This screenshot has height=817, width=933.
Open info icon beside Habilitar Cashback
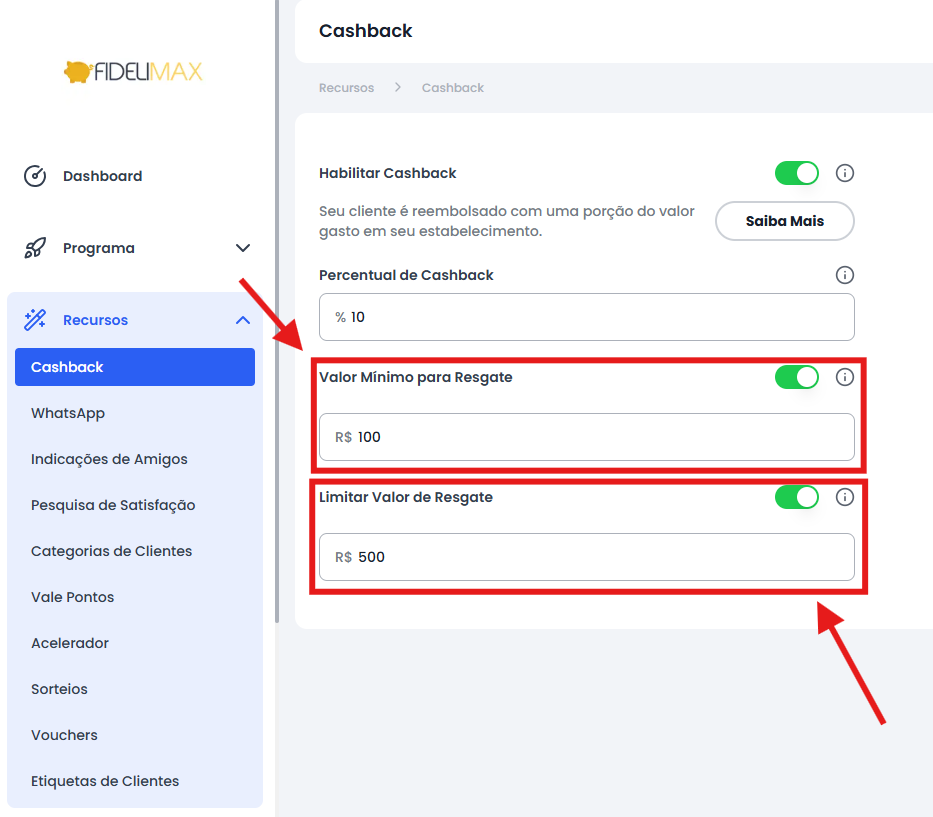(x=844, y=173)
